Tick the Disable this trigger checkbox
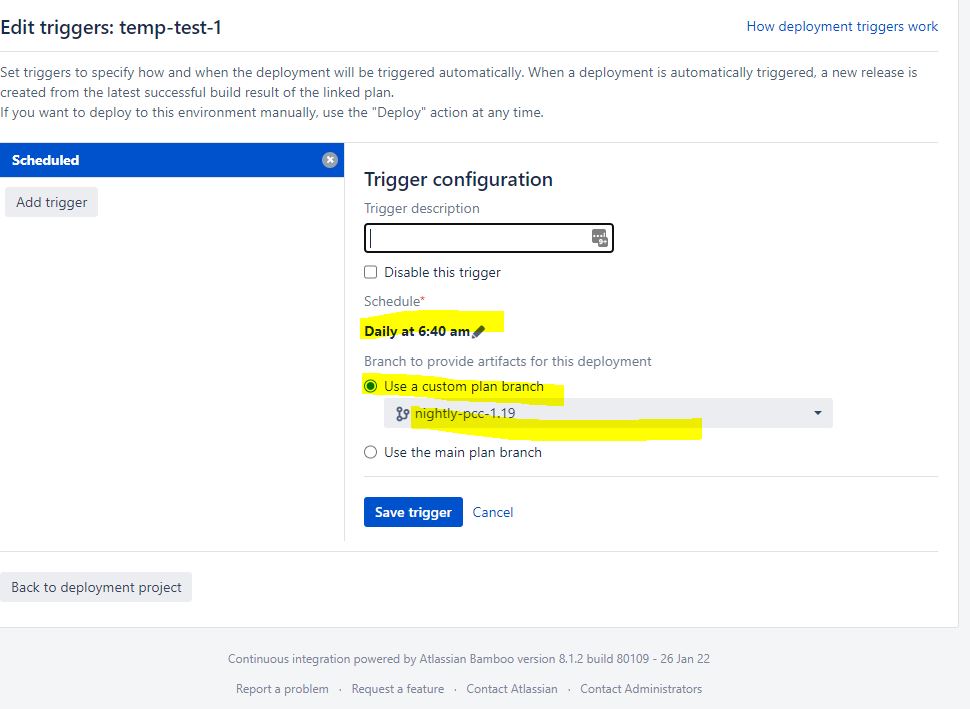Image resolution: width=970 pixels, height=709 pixels. pos(371,272)
